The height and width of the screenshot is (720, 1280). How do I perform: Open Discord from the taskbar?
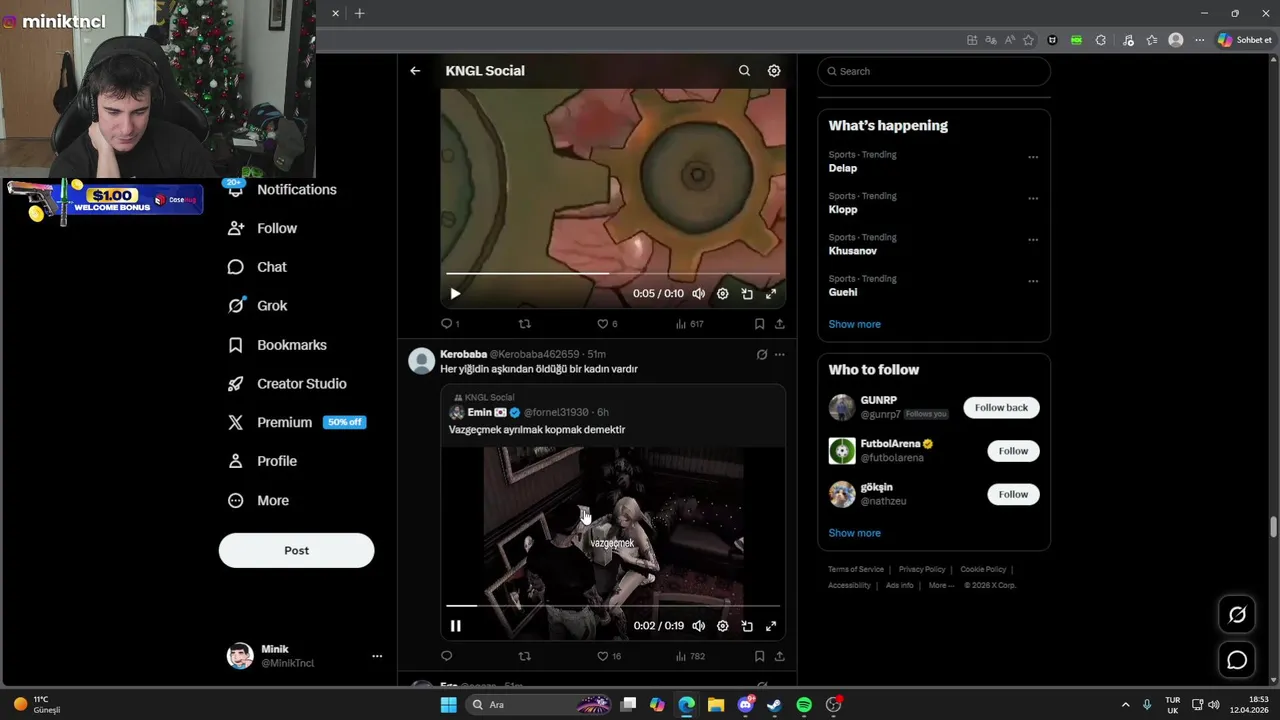click(745, 705)
